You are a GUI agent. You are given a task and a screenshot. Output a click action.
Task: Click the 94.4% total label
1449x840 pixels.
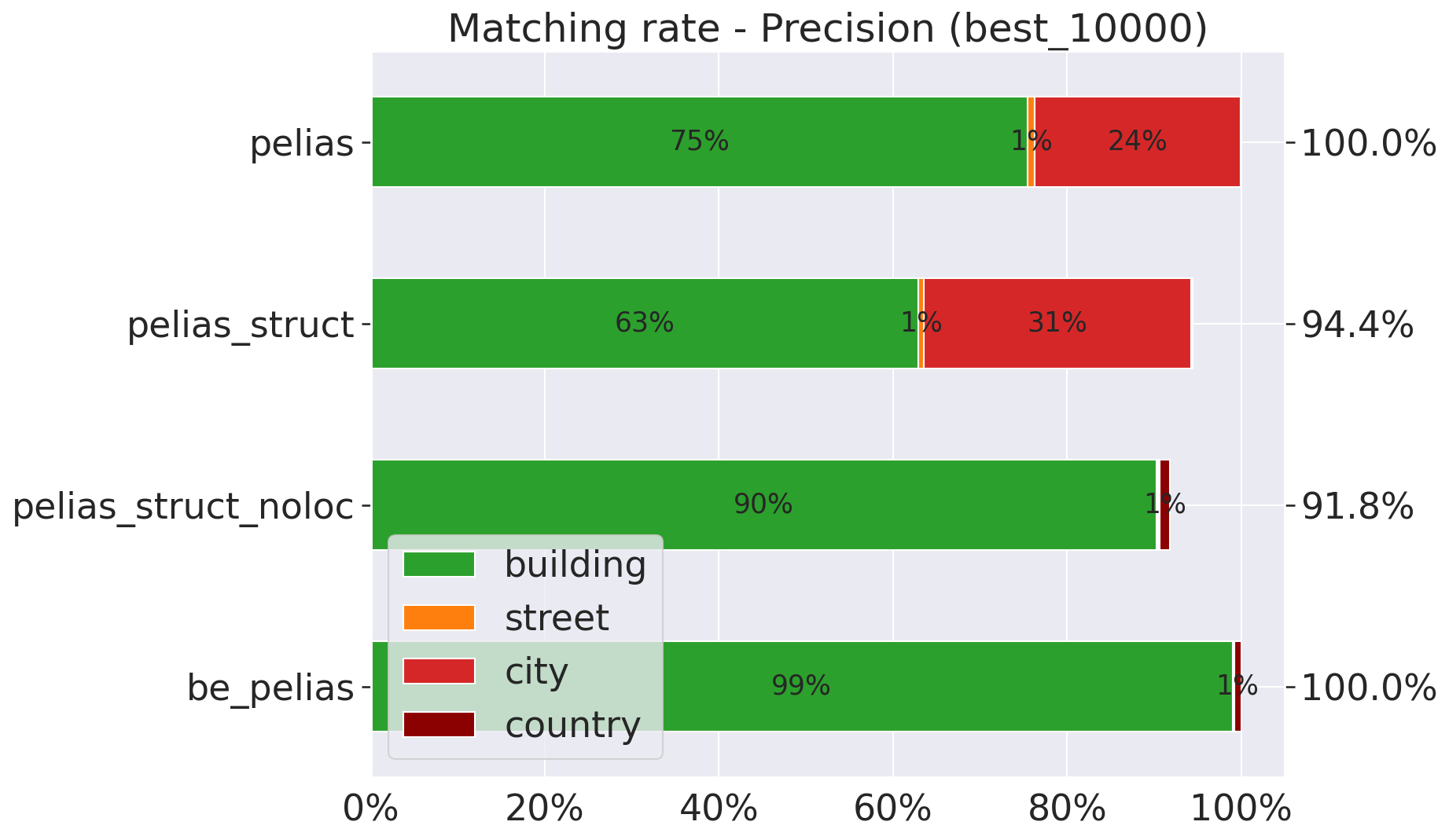pyautogui.click(x=1358, y=325)
